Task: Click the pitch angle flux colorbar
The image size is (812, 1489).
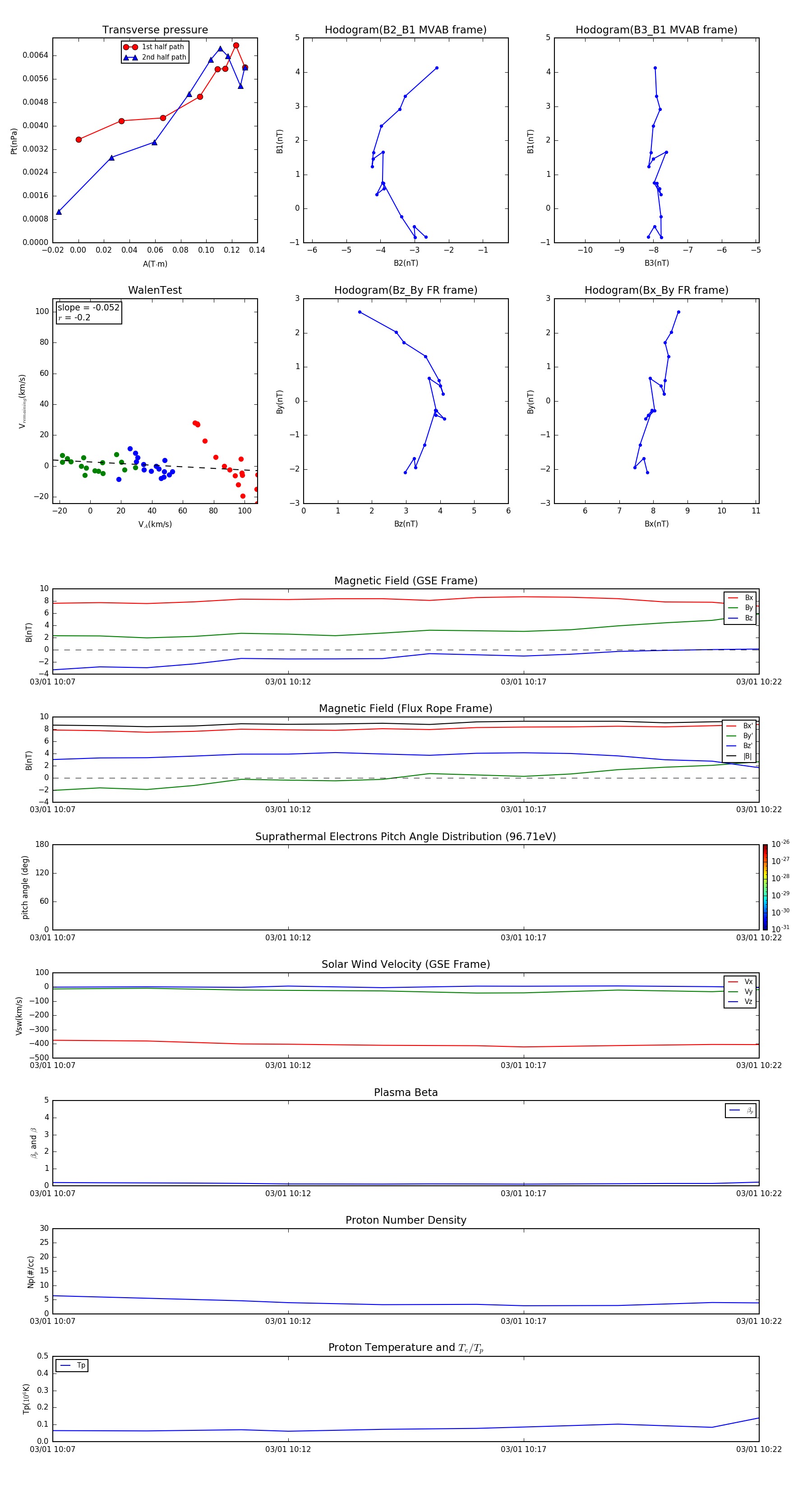Action: coord(765,887)
